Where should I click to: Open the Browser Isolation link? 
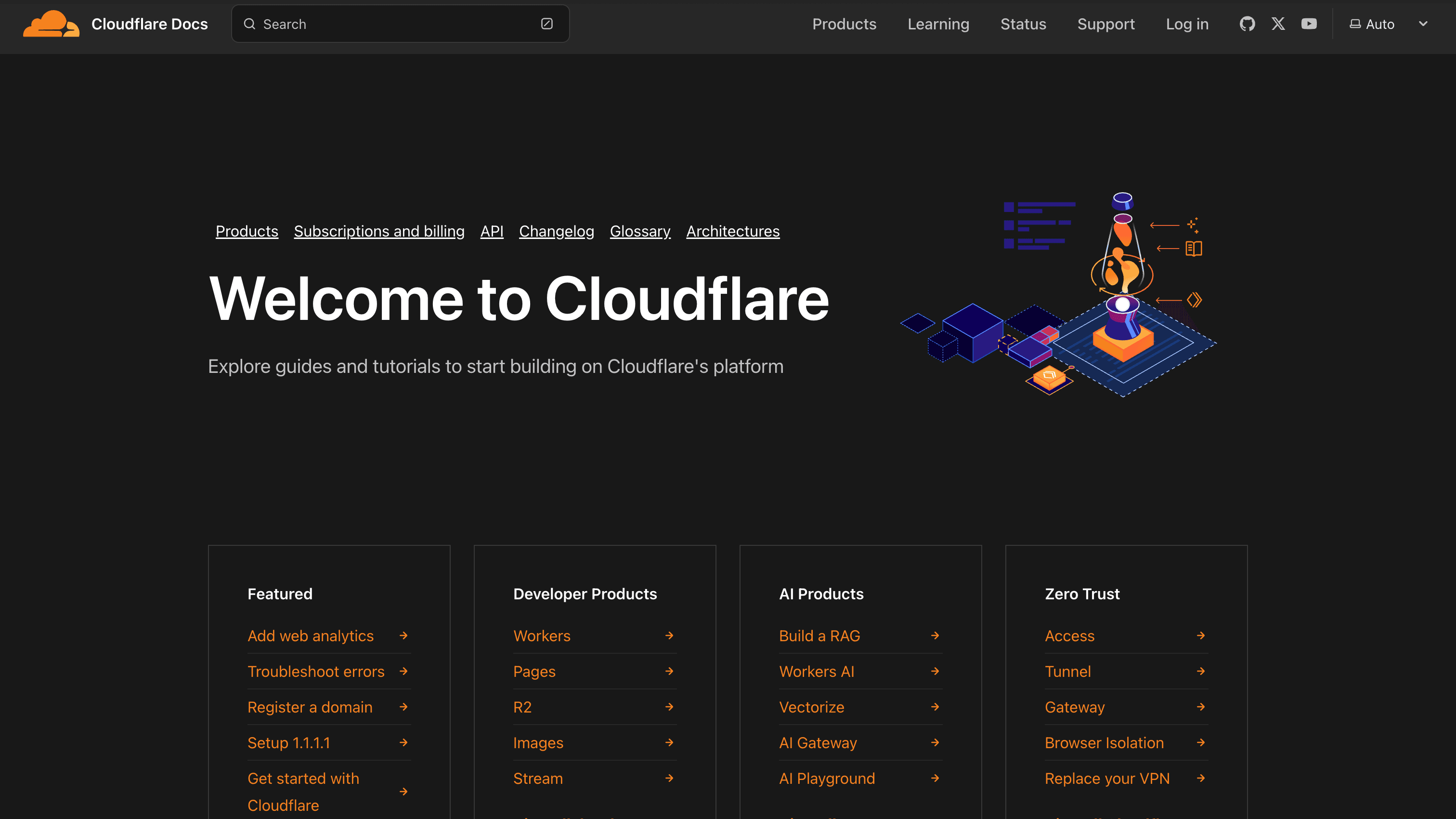click(1105, 743)
